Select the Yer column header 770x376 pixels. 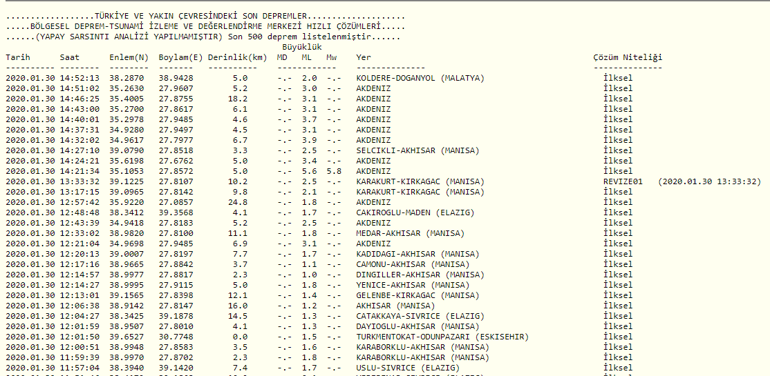(363, 57)
